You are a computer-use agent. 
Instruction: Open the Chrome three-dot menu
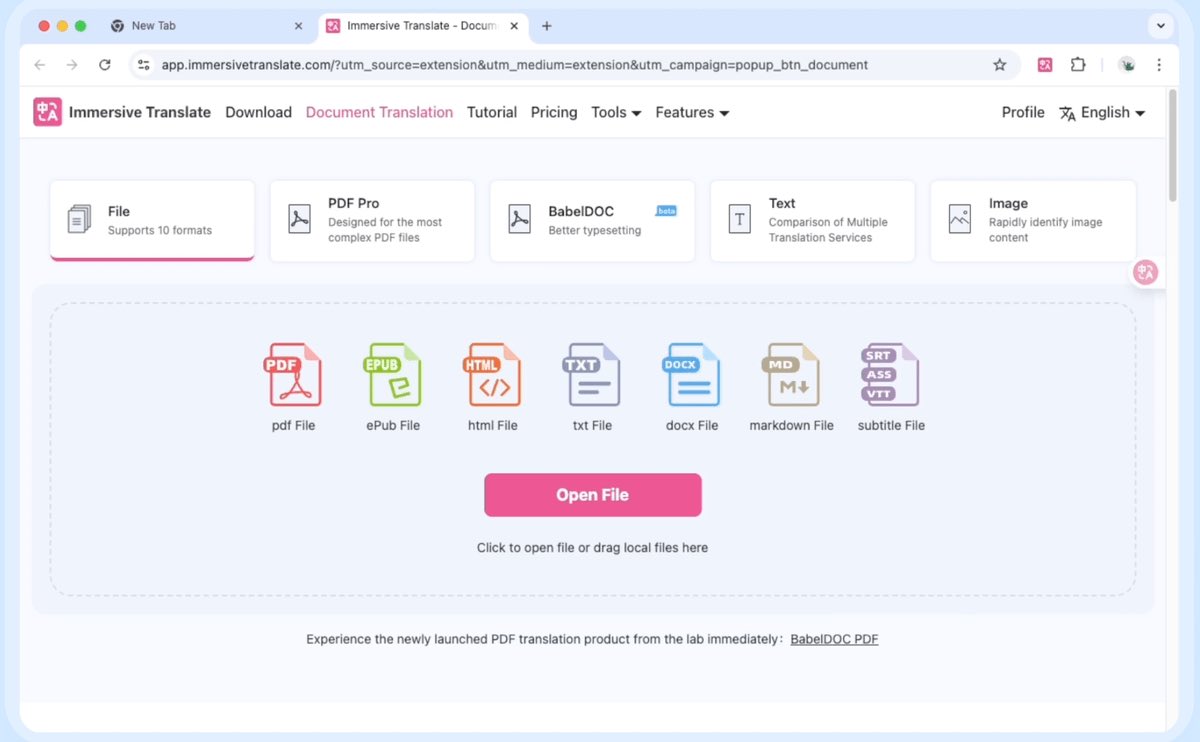1159,65
